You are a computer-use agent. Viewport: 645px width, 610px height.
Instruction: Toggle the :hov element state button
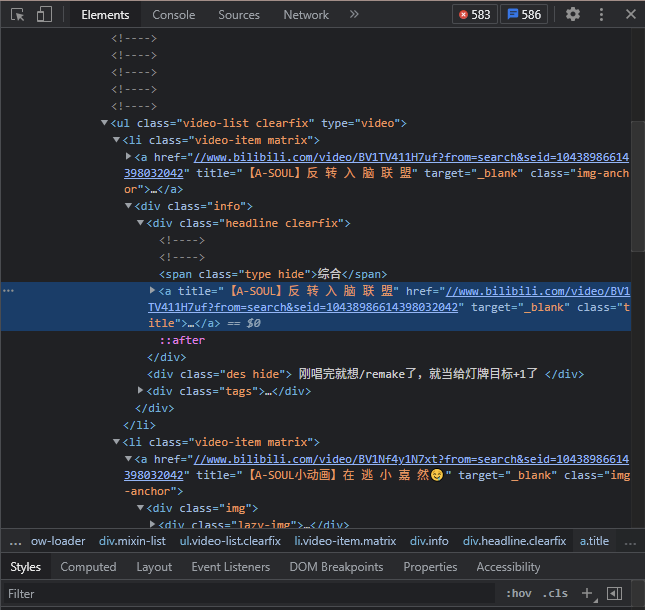[x=518, y=593]
